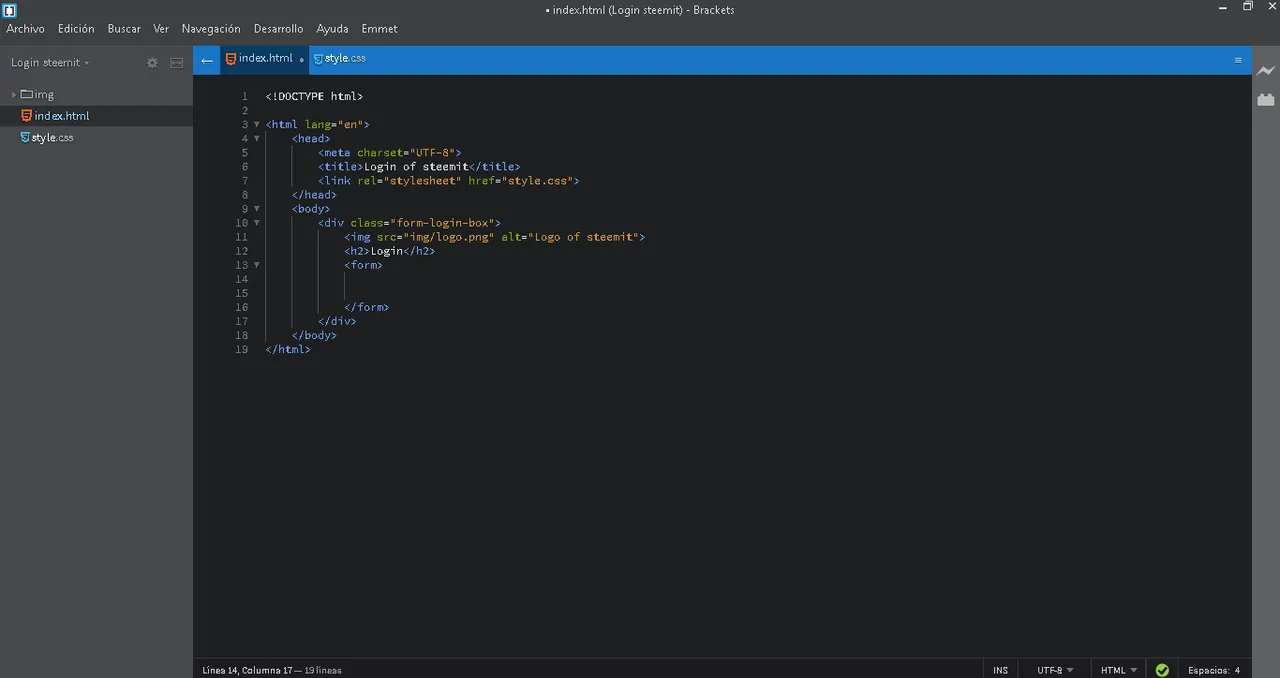This screenshot has height=678, width=1280.
Task: Collapse the body tag on line 9
Action: point(256,209)
